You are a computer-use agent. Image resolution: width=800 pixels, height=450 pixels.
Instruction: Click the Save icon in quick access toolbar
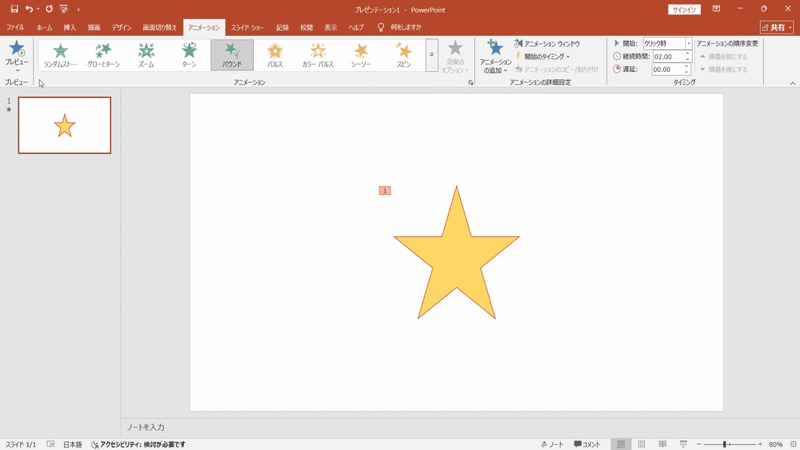(x=14, y=9)
